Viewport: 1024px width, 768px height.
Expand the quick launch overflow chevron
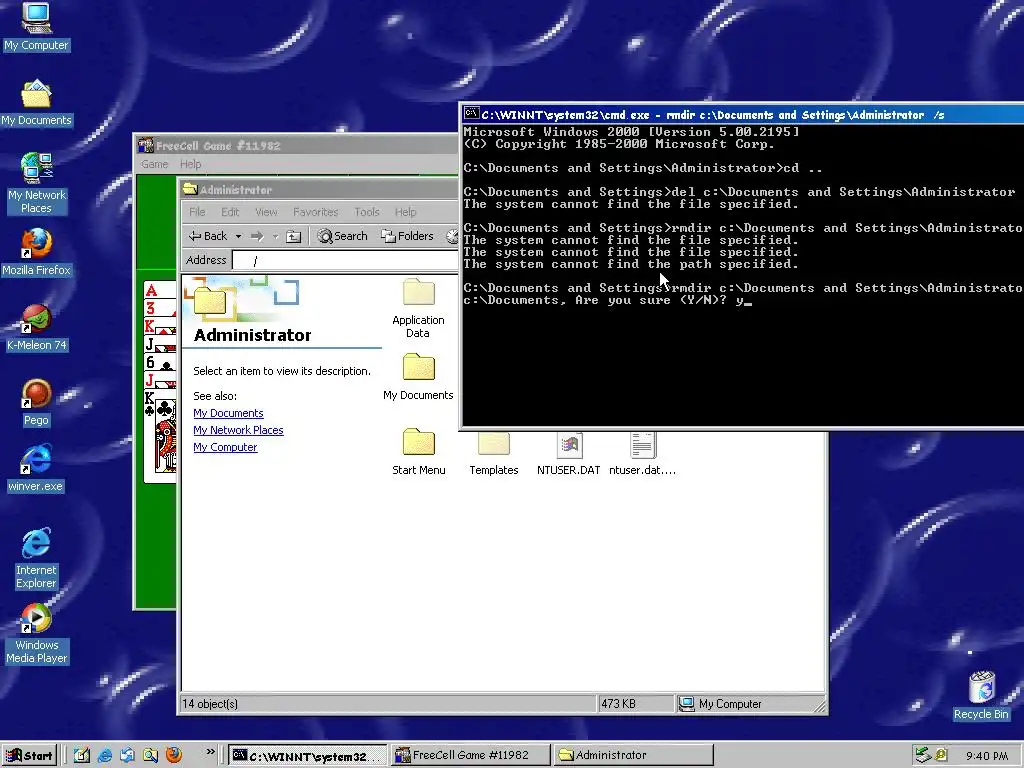[210, 752]
